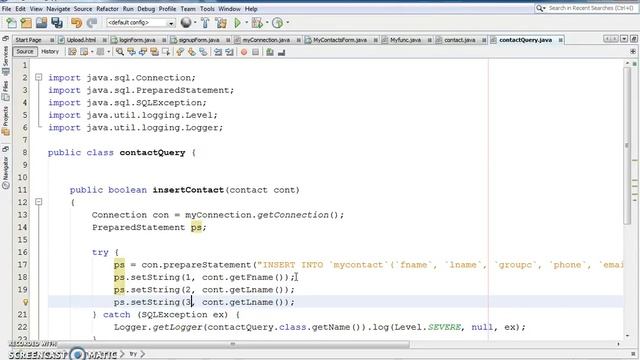
Task: Click the Profile Project clock icon
Action: [278, 23]
